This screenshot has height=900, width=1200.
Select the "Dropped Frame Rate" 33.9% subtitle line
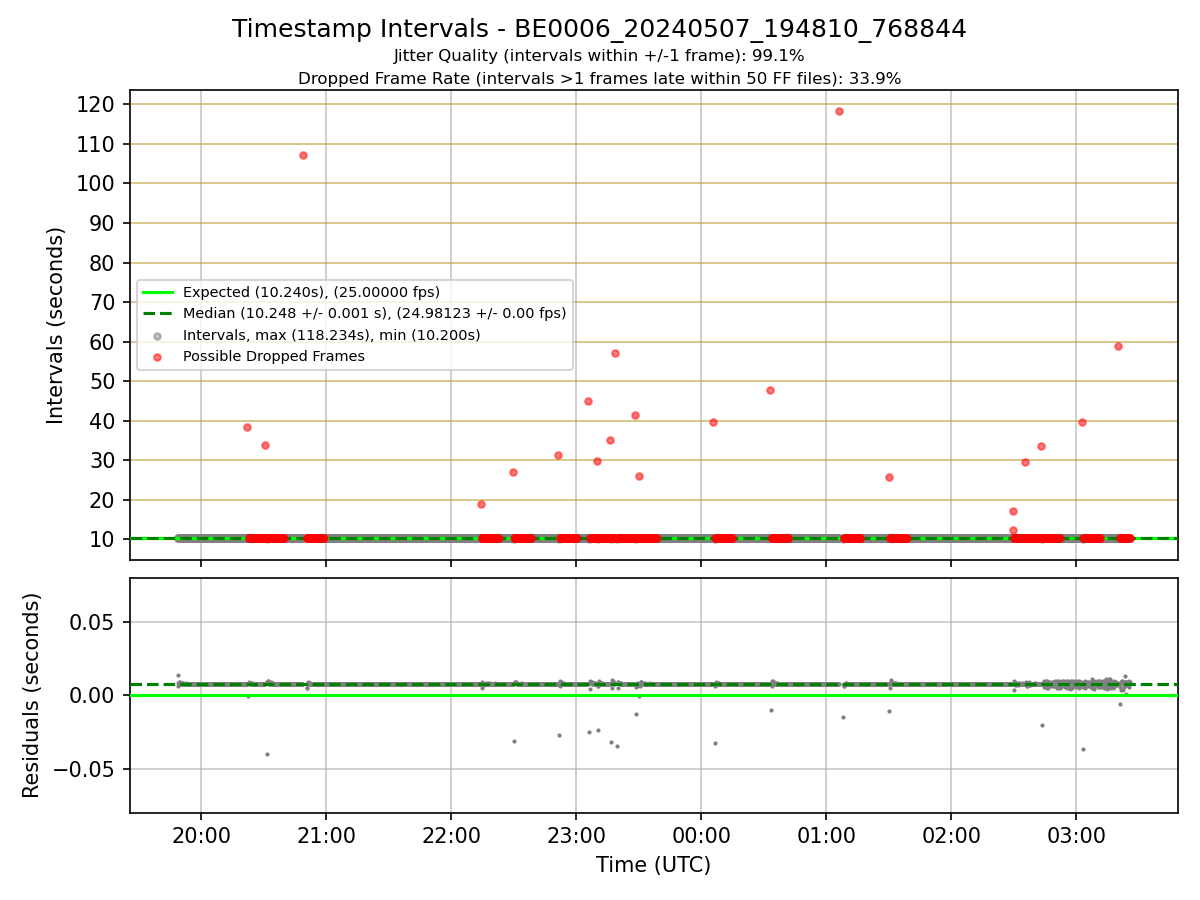pyautogui.click(x=599, y=79)
